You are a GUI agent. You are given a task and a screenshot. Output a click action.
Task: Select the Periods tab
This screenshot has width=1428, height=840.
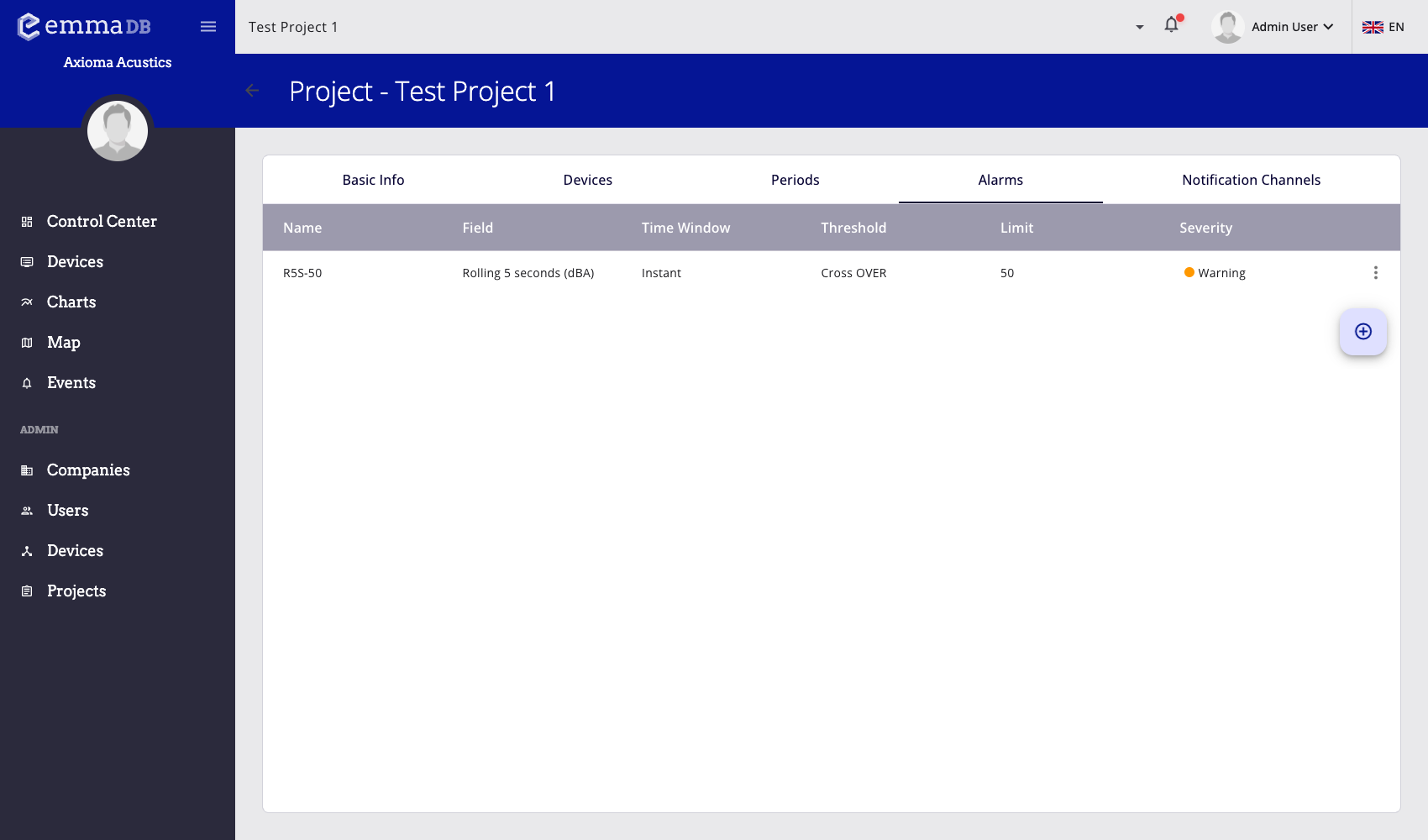pyautogui.click(x=795, y=180)
